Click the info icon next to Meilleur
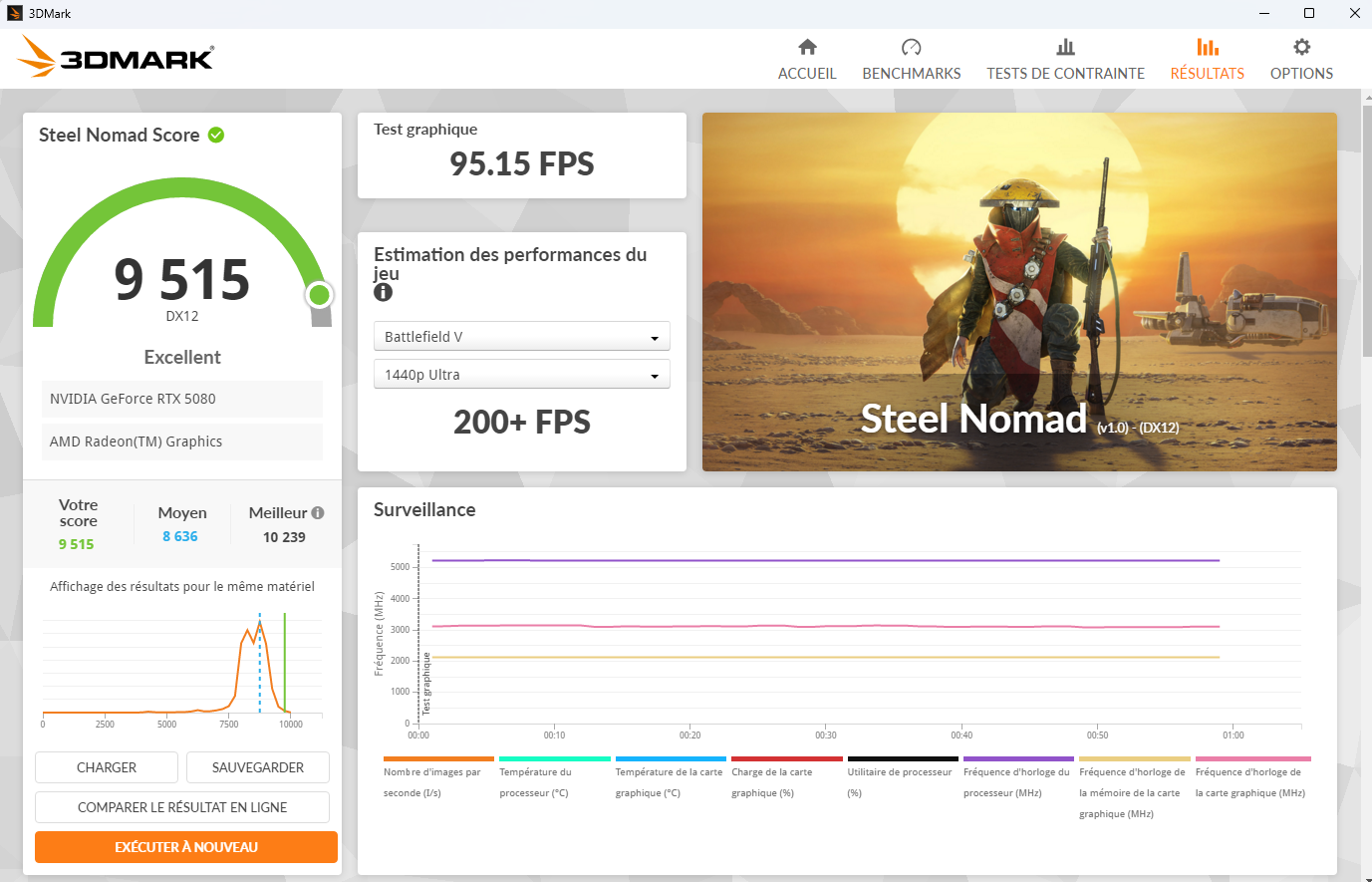Screen dimensions: 1372x882 318,512
